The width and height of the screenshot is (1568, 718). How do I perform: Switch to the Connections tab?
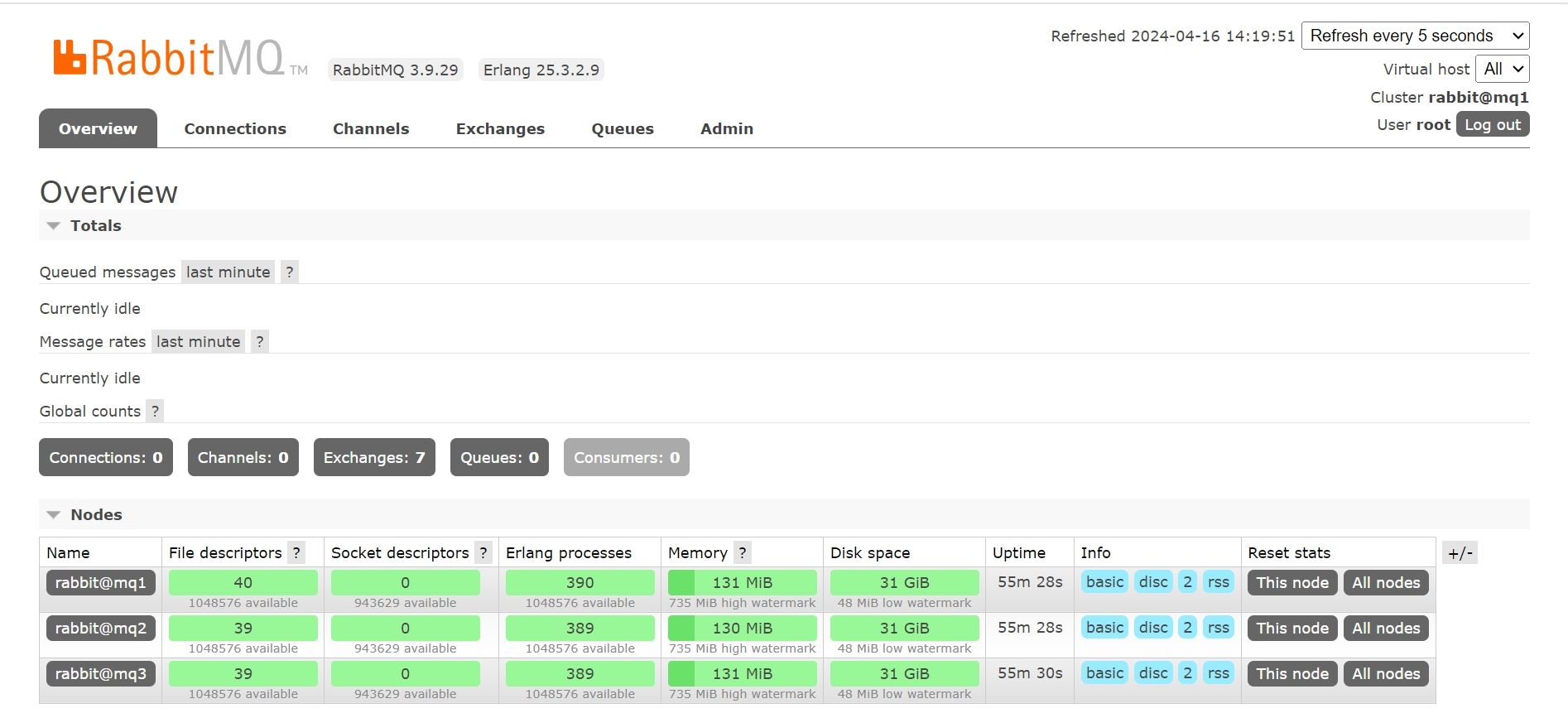click(235, 128)
